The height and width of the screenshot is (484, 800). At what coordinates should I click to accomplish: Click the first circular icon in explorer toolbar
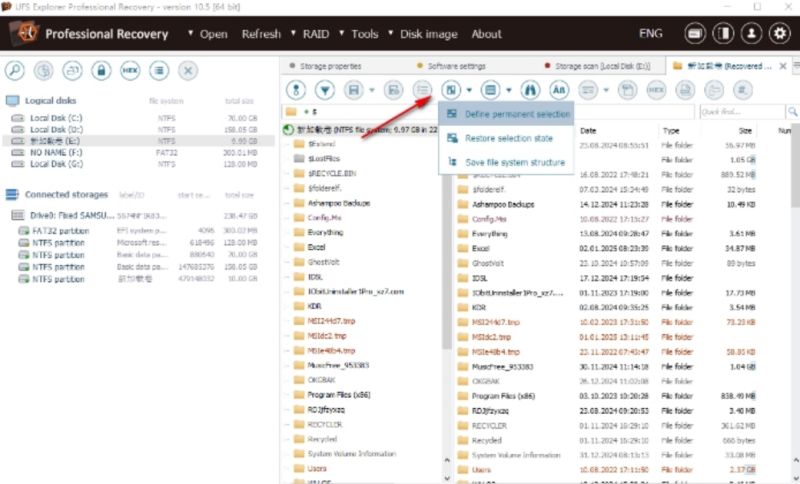(x=296, y=90)
